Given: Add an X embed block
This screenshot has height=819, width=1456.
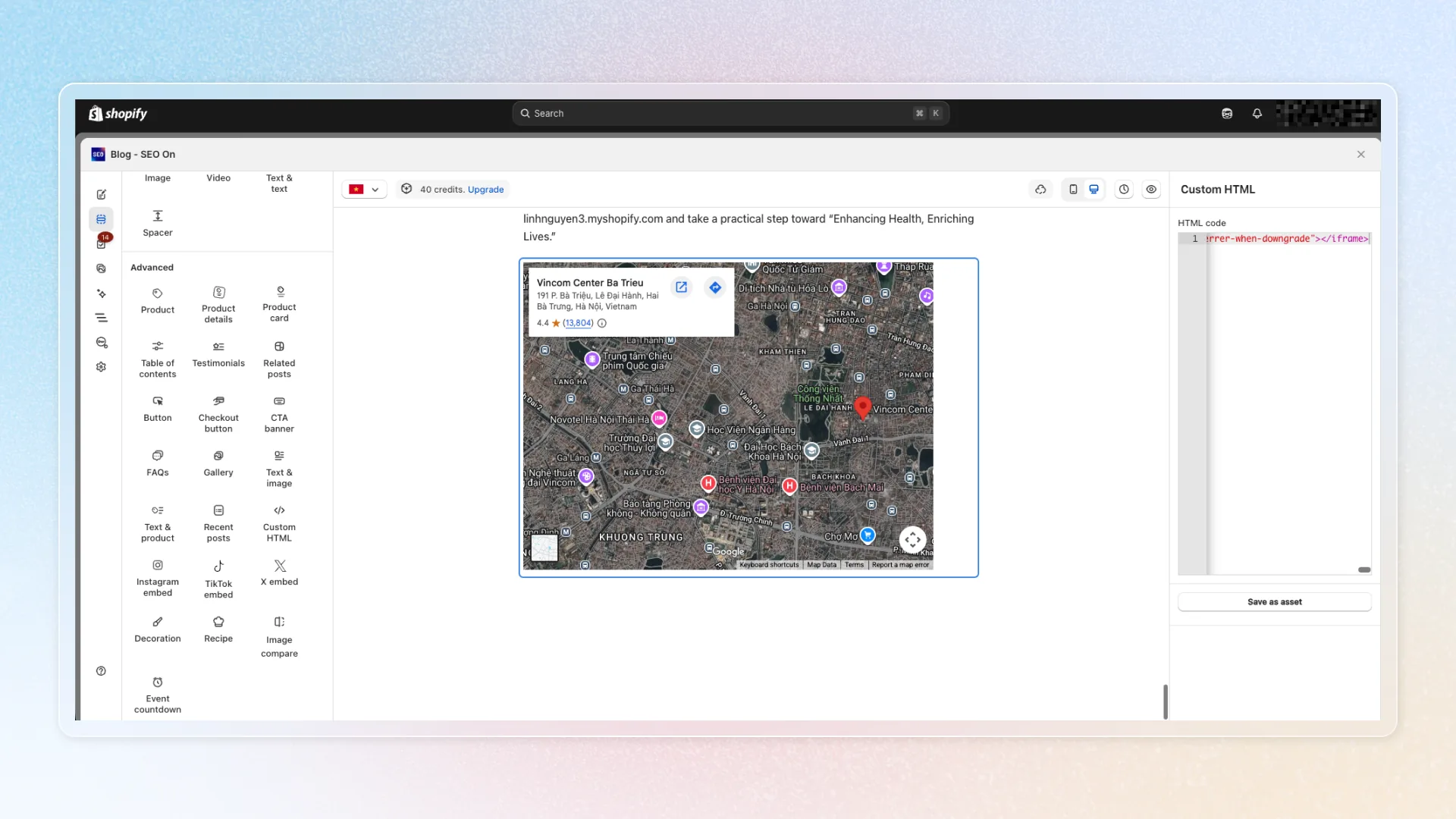Looking at the screenshot, I should pos(279,573).
